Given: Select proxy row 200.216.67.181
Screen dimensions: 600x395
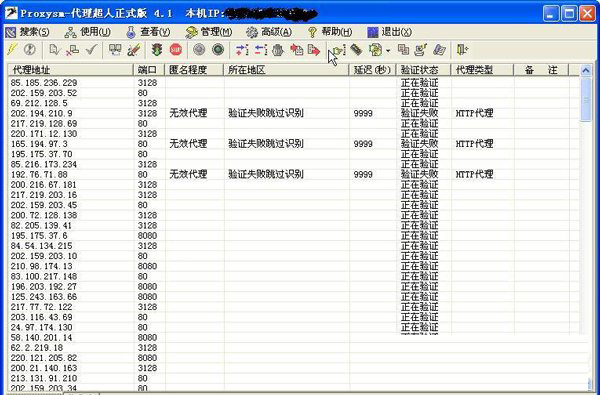Looking at the screenshot, I should [x=294, y=185].
